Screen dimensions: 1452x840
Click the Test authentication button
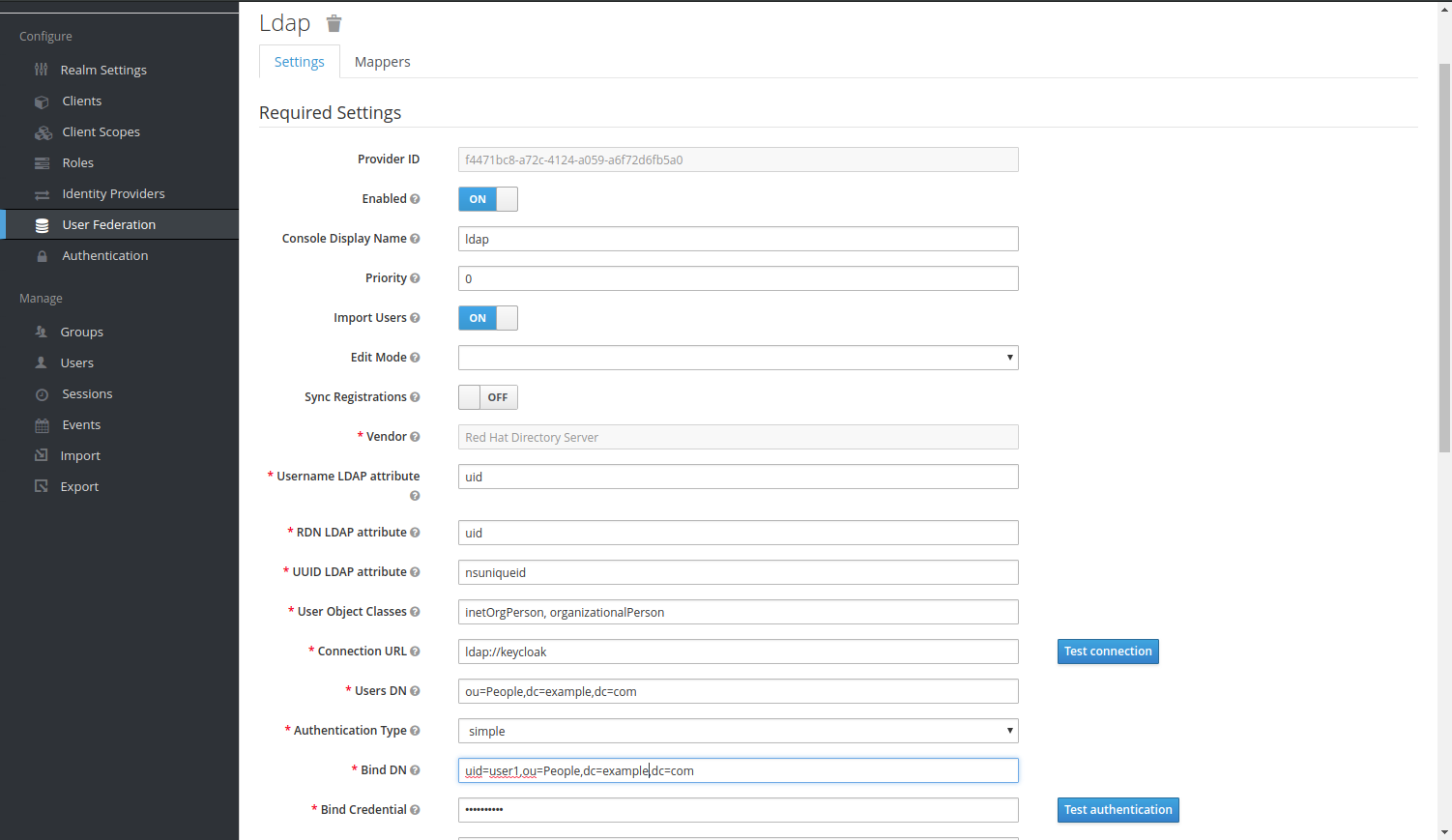click(1118, 810)
